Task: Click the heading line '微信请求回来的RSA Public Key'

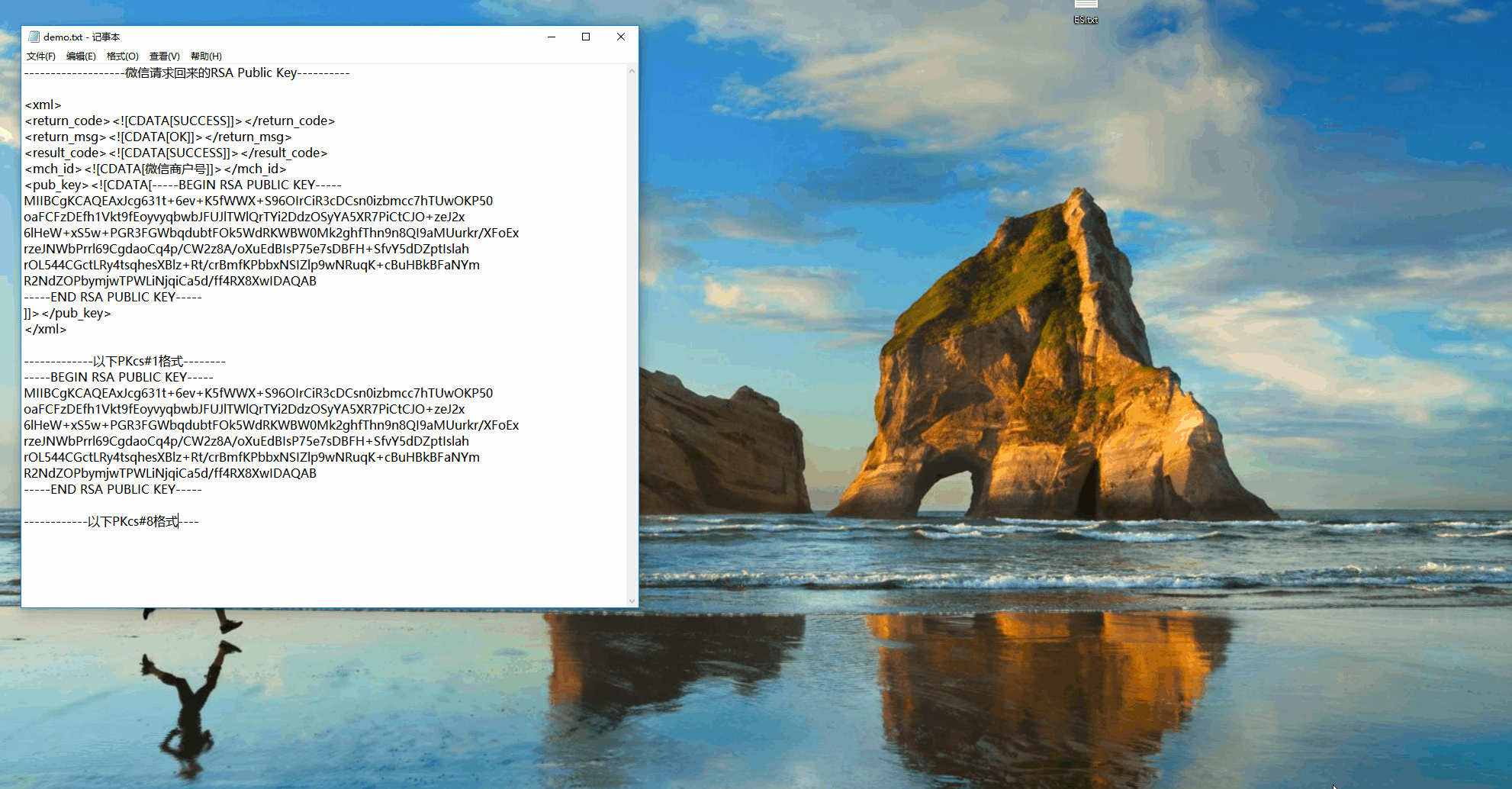Action: pos(187,73)
